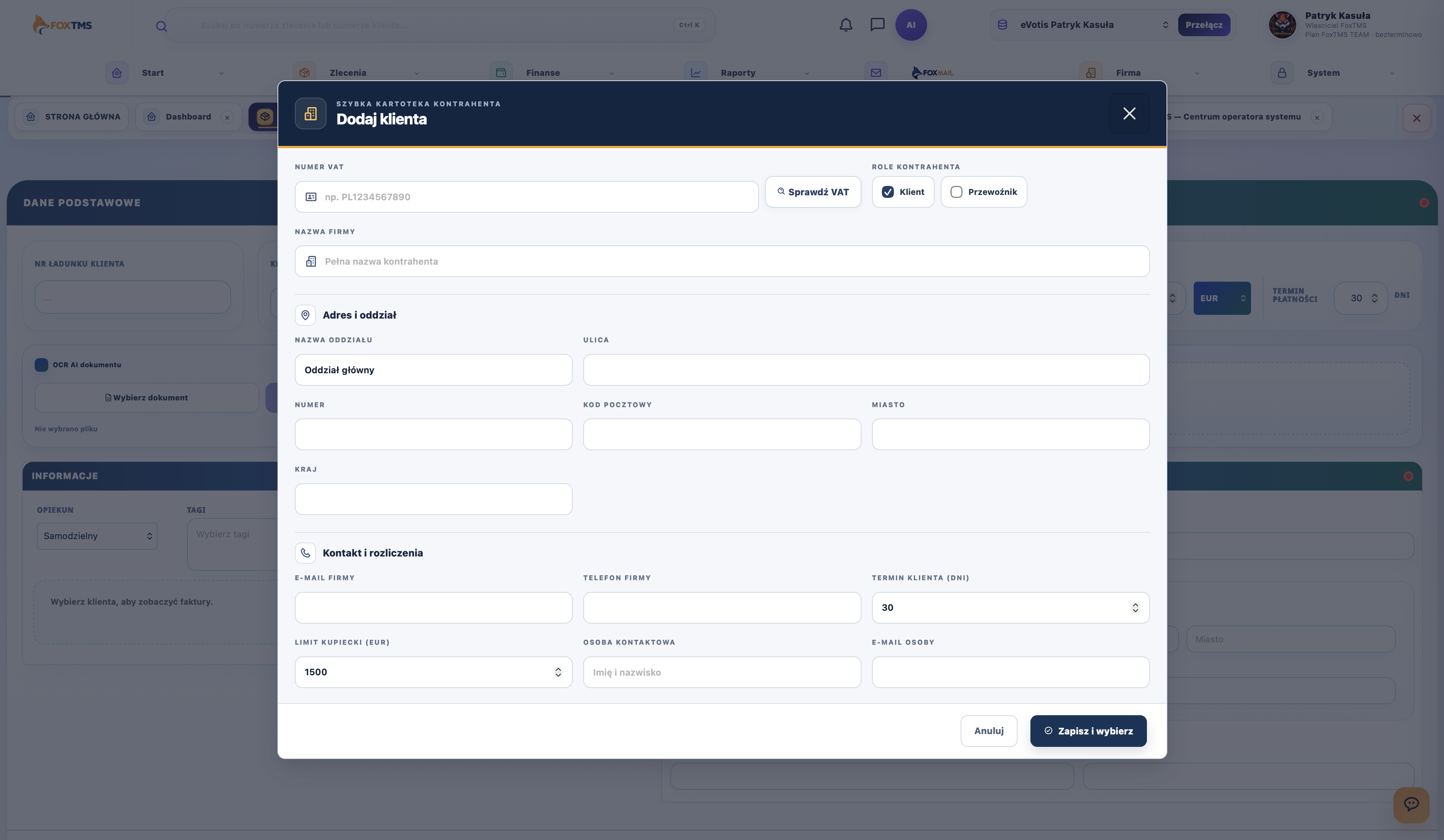Click the FoxTMS logo
The width and height of the screenshot is (1444, 840).
[x=63, y=25]
